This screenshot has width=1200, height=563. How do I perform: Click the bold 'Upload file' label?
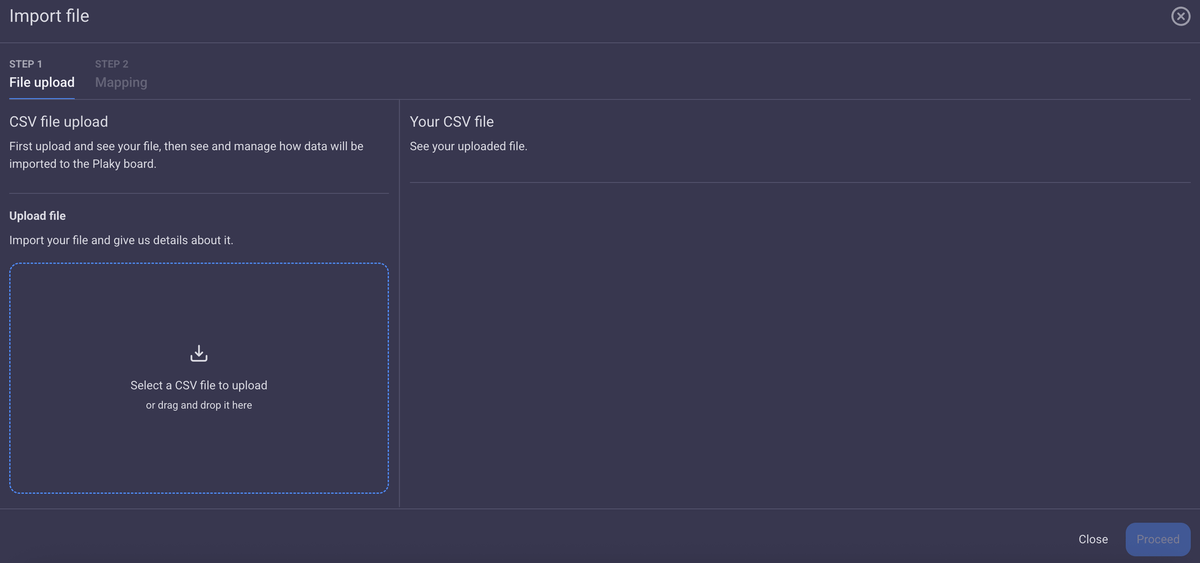point(37,216)
